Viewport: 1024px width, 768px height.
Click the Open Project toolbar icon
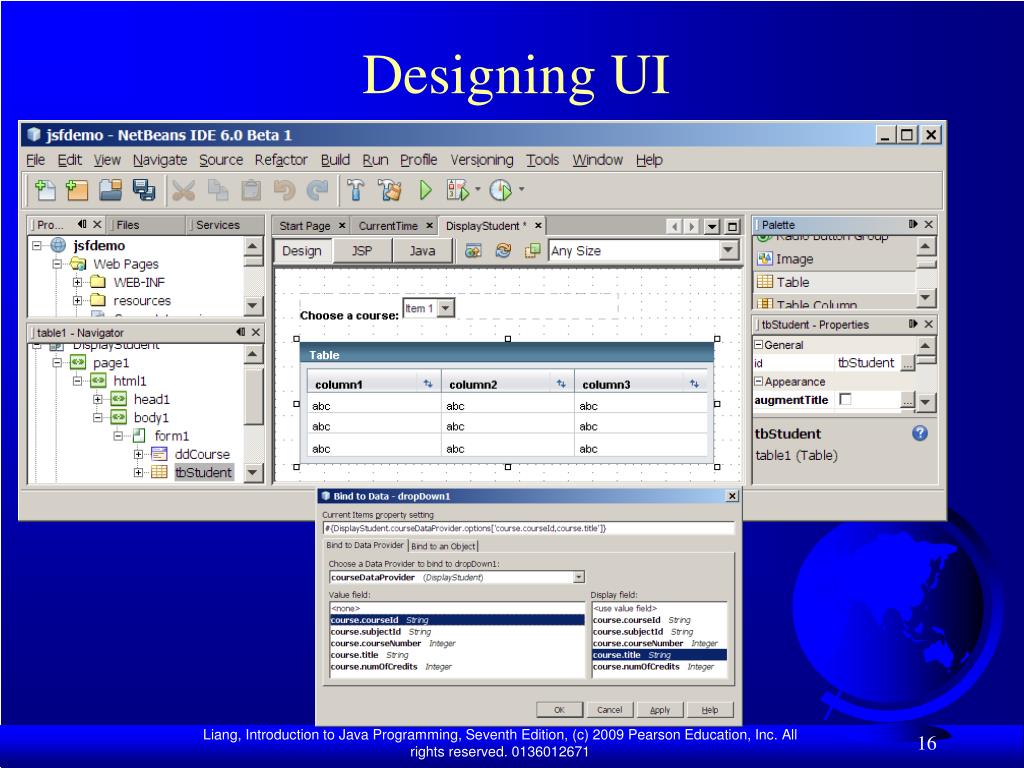click(x=110, y=190)
